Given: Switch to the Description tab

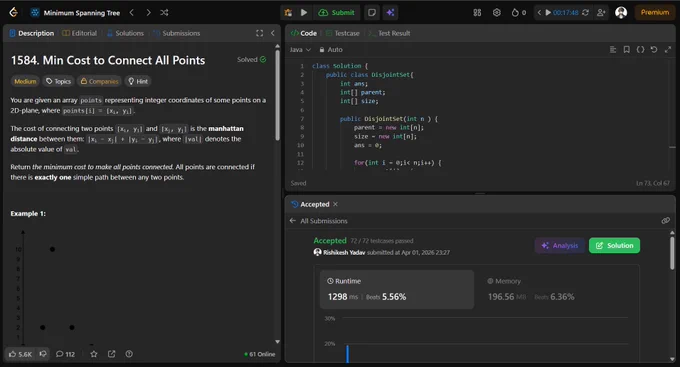Looking at the screenshot, I should pyautogui.click(x=32, y=33).
